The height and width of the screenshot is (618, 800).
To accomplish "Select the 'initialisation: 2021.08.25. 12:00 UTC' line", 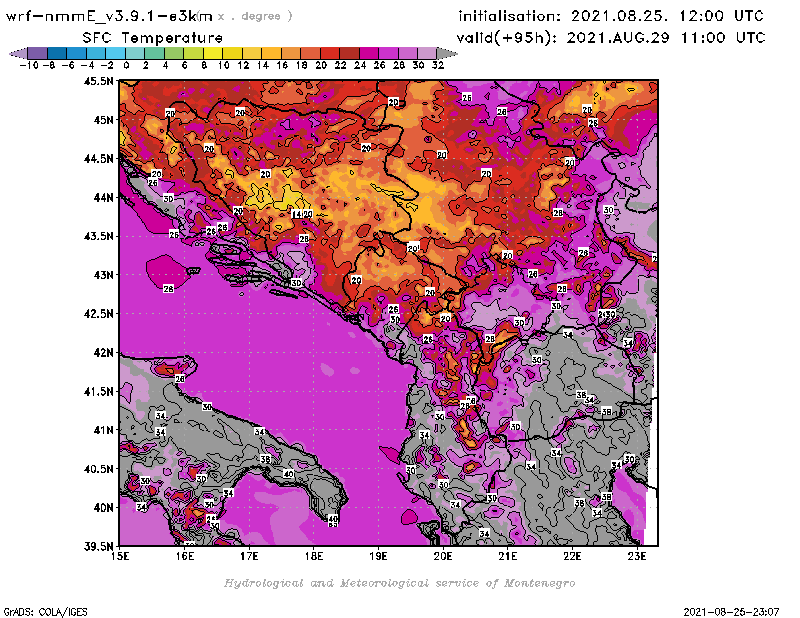I will (611, 16).
